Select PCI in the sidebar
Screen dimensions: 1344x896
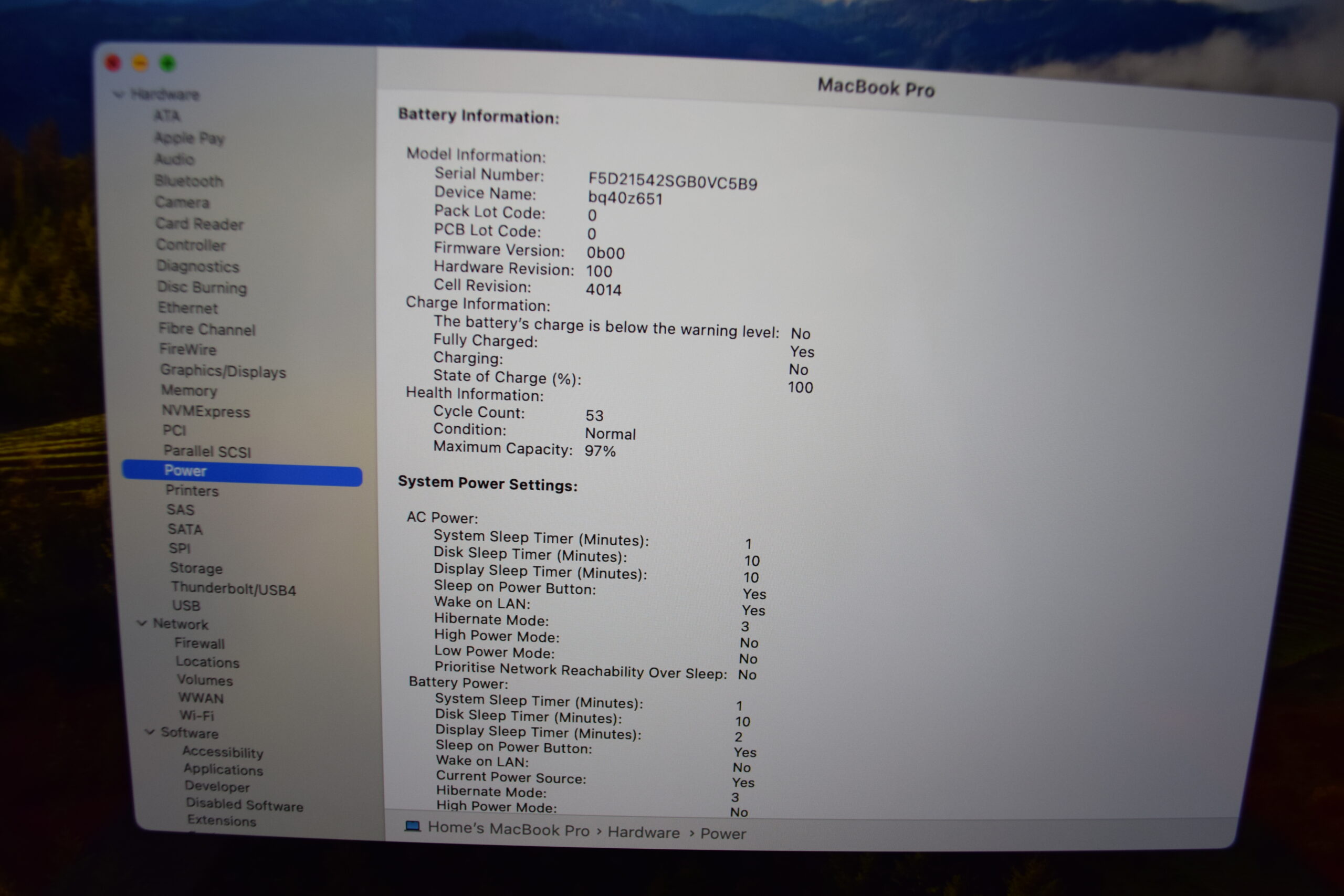pos(174,430)
